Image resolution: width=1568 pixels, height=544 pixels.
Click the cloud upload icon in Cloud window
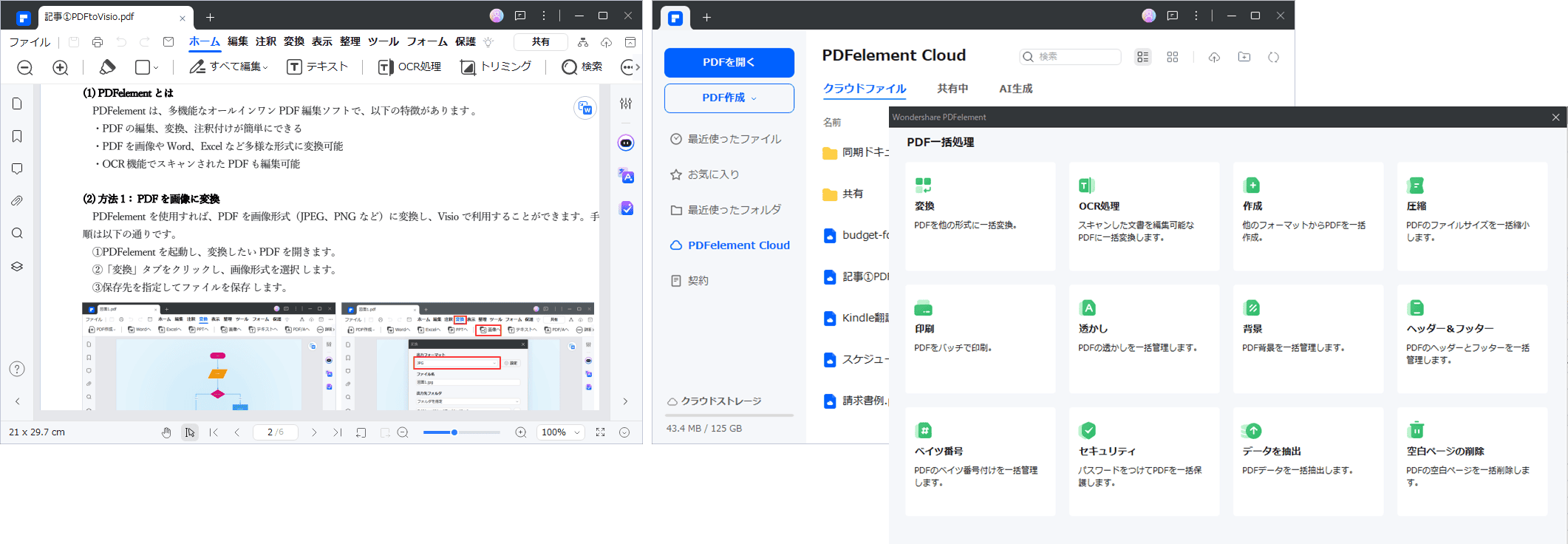1214,57
